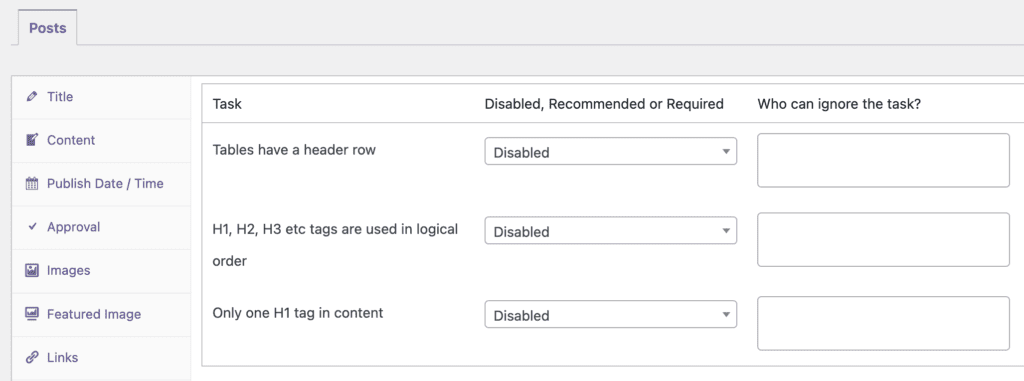Image resolution: width=1024 pixels, height=381 pixels.
Task: Open dropdown for Only one H1 tag task
Action: point(611,314)
